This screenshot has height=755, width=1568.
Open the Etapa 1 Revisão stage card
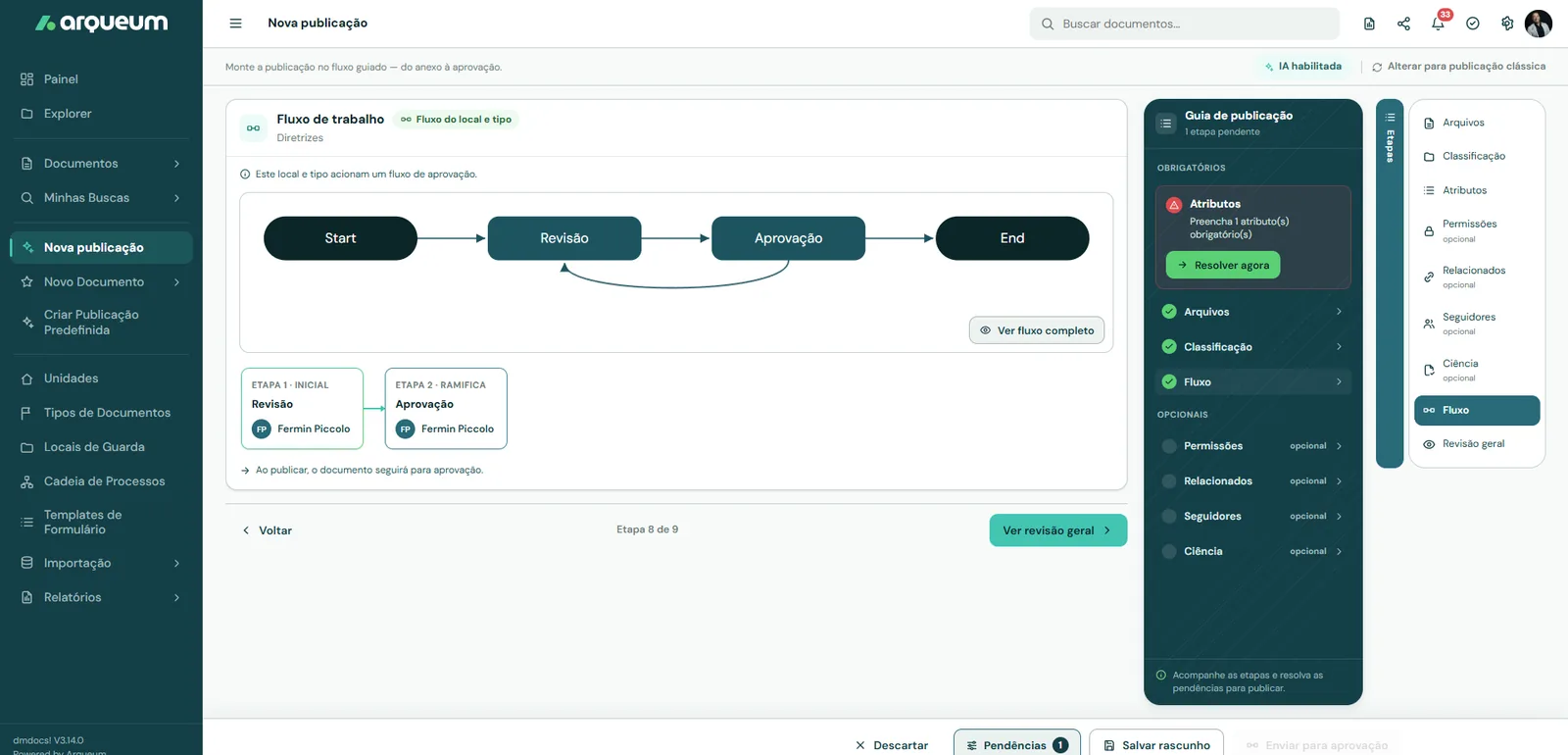click(x=302, y=409)
